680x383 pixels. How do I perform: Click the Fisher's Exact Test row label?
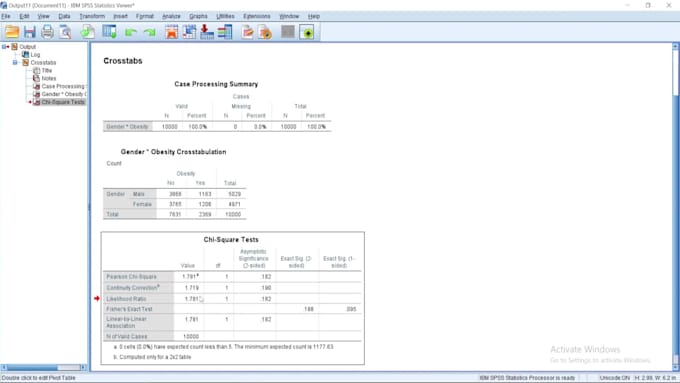tap(129, 309)
